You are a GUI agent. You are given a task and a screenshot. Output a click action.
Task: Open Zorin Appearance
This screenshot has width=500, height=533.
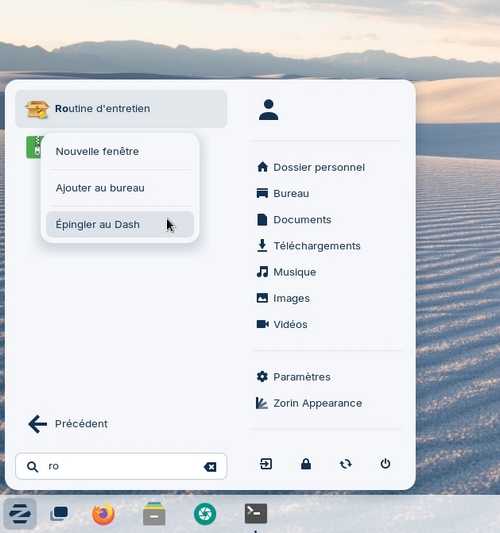point(309,403)
